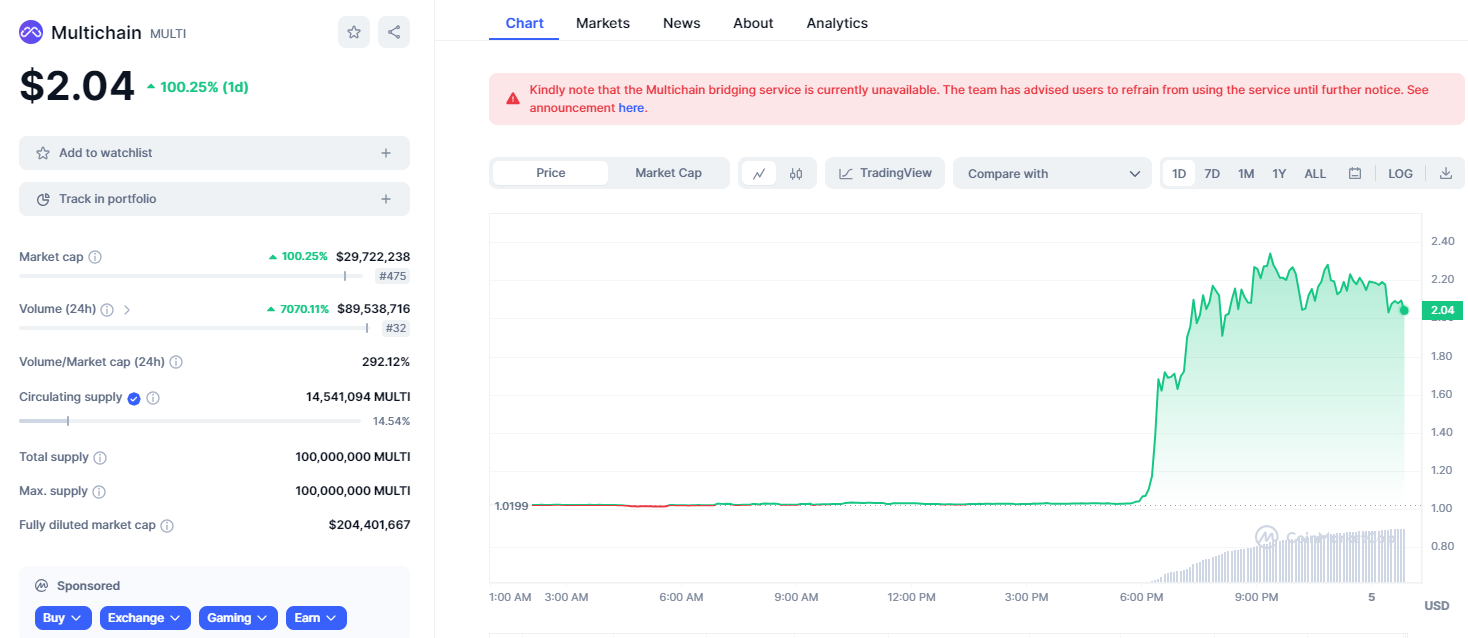Image resolution: width=1468 pixels, height=638 pixels.
Task: Download chart data with the download icon
Action: (x=1445, y=174)
